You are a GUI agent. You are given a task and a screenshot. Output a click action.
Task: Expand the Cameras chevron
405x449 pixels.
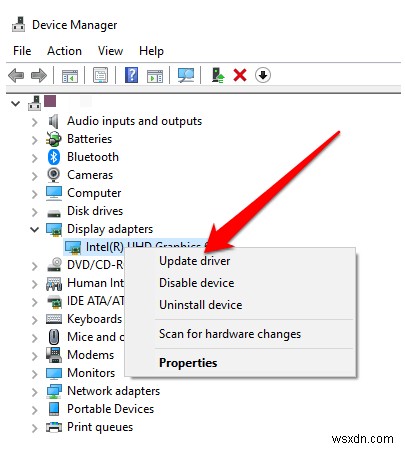pos(35,176)
